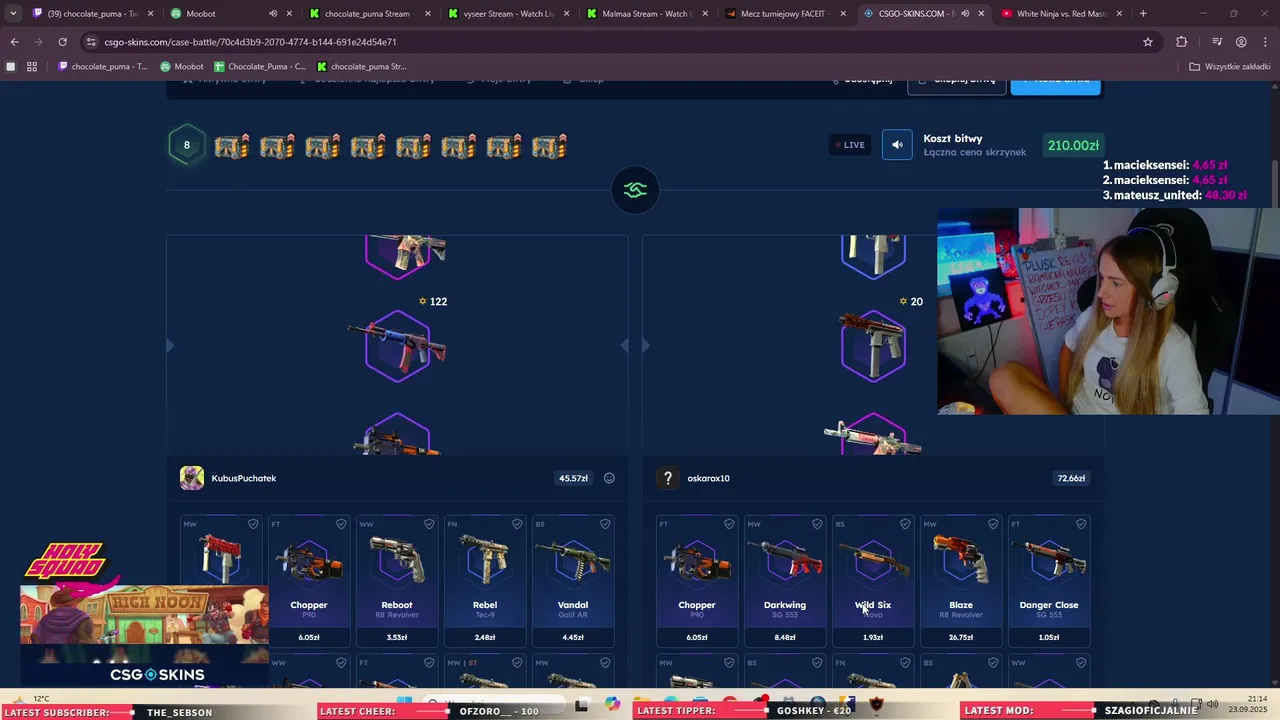
Task: Open the media control icon in Chrome toolbar
Action: pos(1217,42)
